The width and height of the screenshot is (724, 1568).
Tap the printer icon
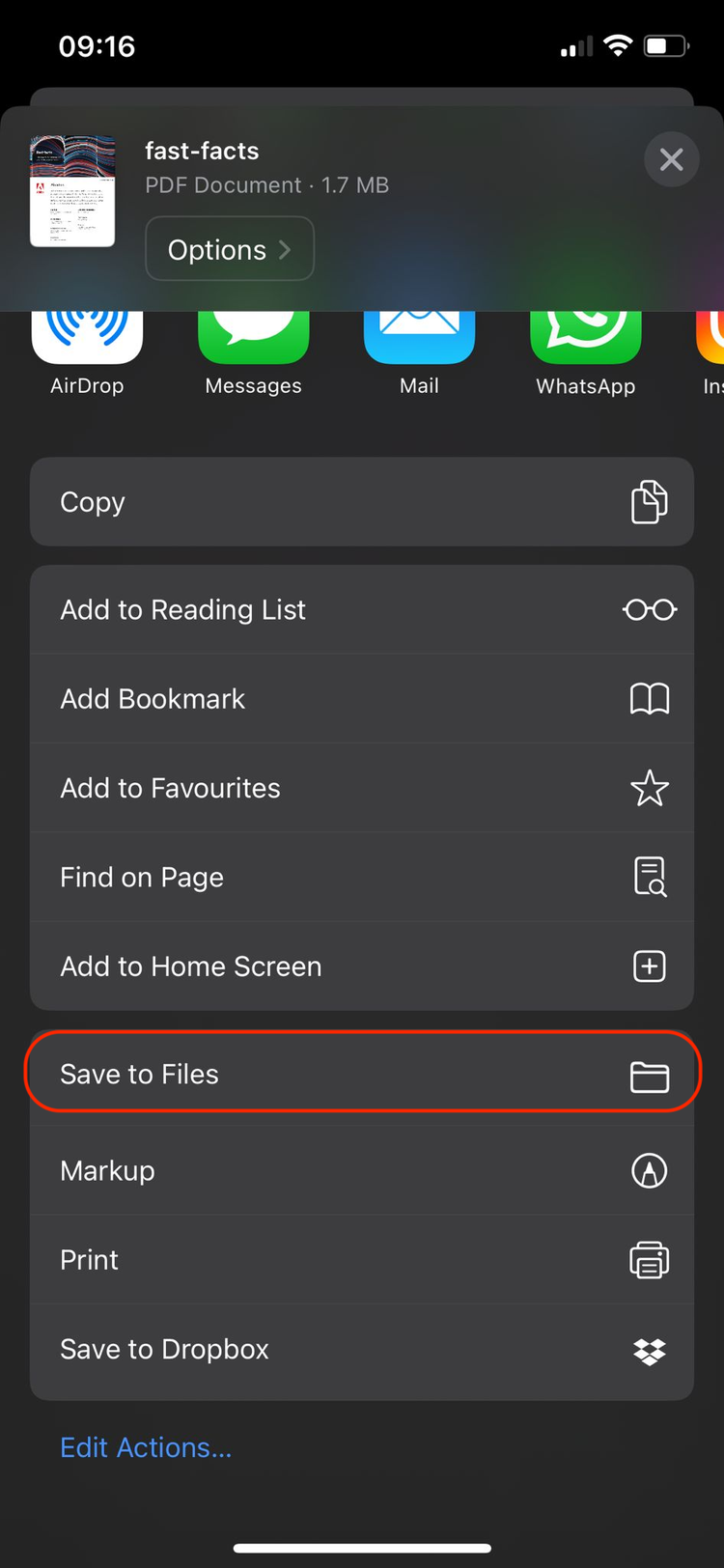click(x=649, y=1260)
